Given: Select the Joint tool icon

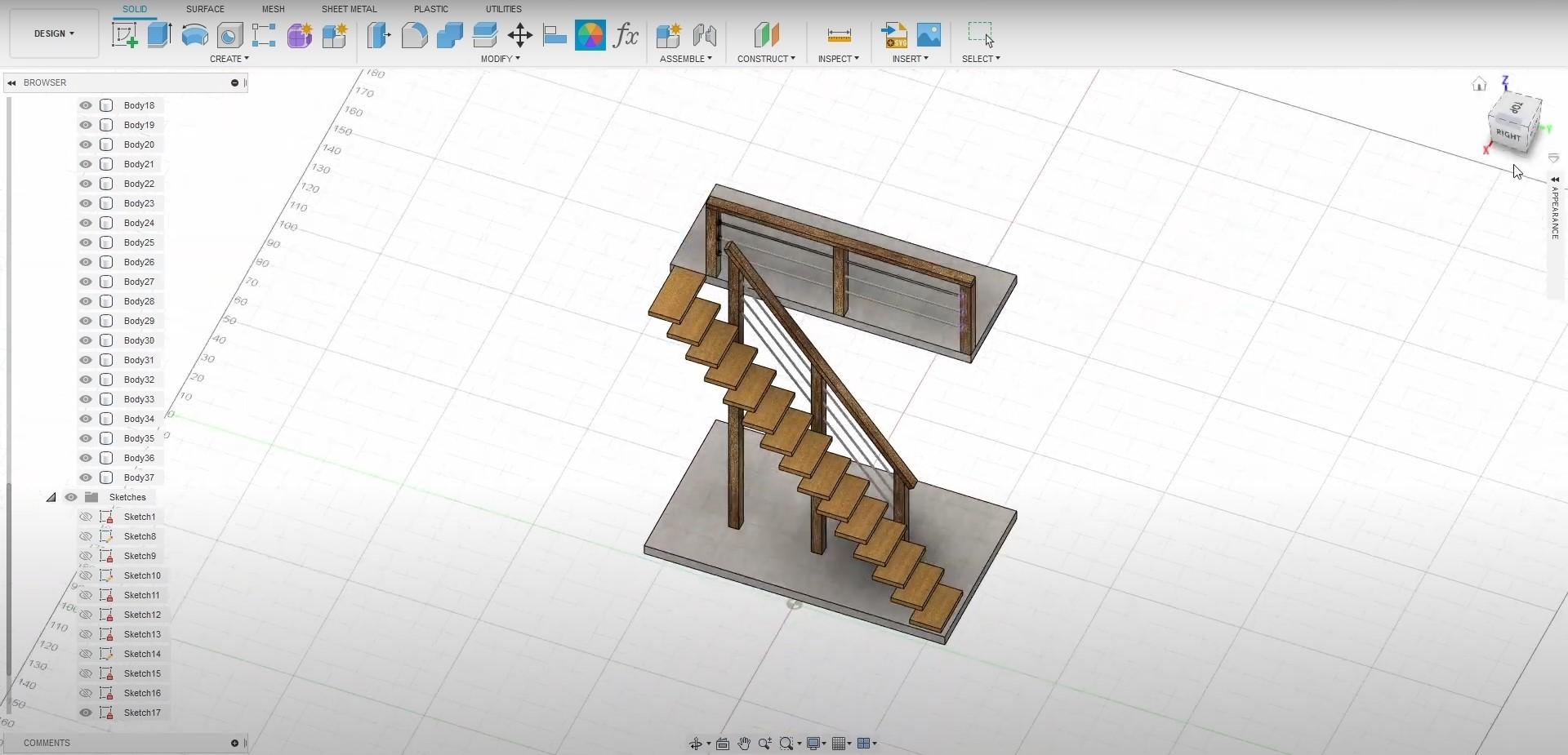Looking at the screenshot, I should 704,35.
